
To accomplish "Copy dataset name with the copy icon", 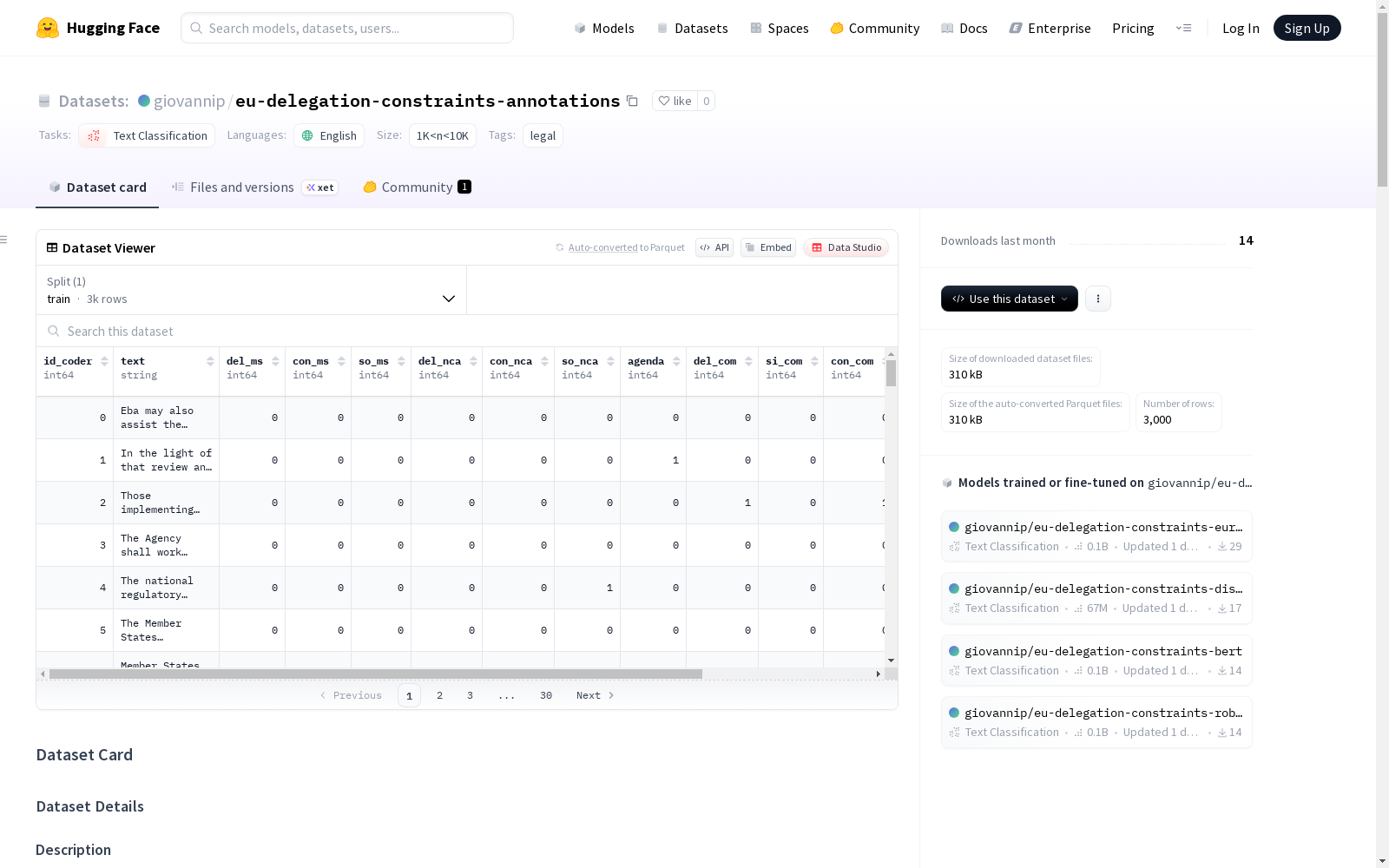I will (632, 101).
